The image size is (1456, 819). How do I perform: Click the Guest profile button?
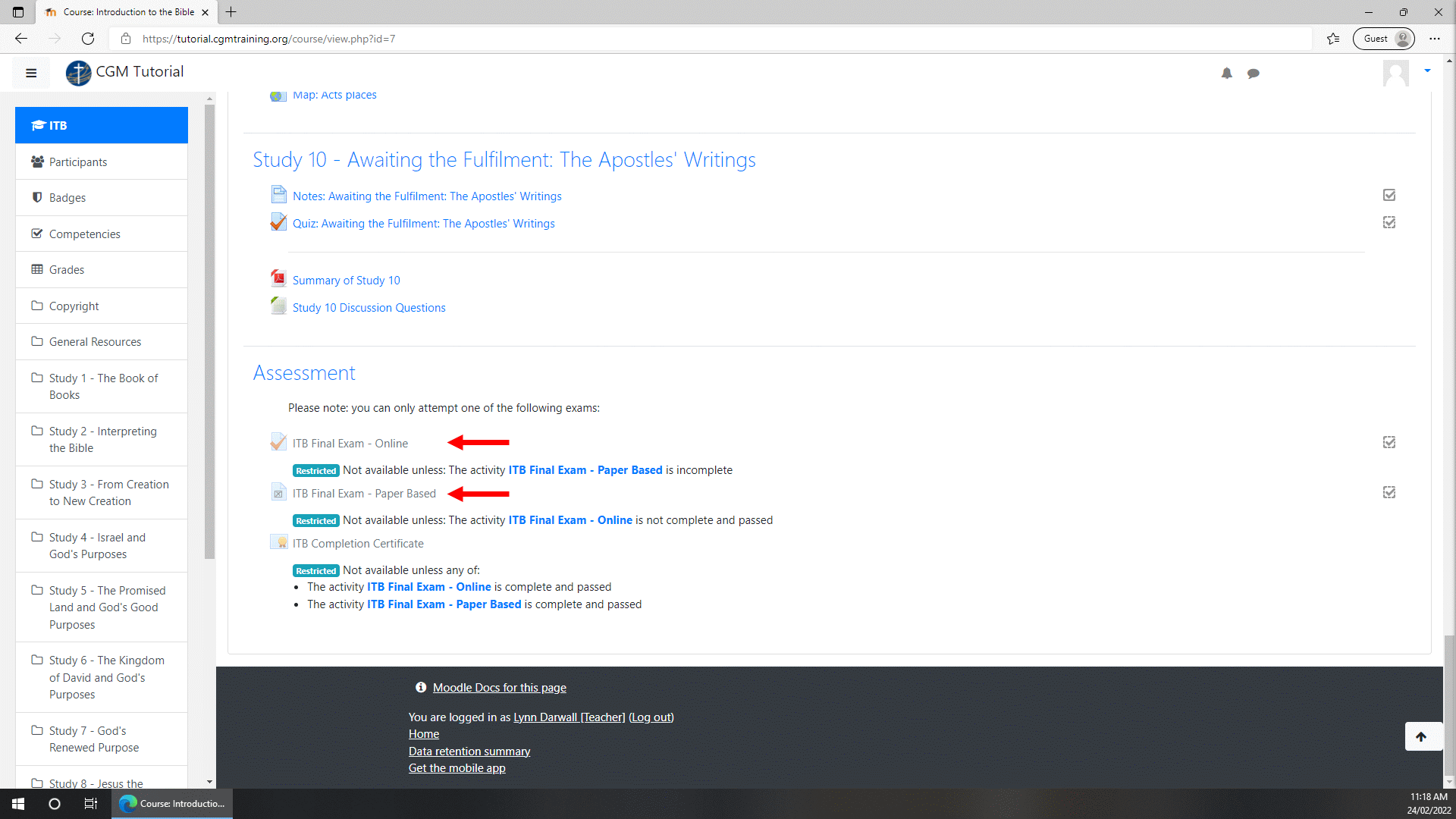(1384, 39)
